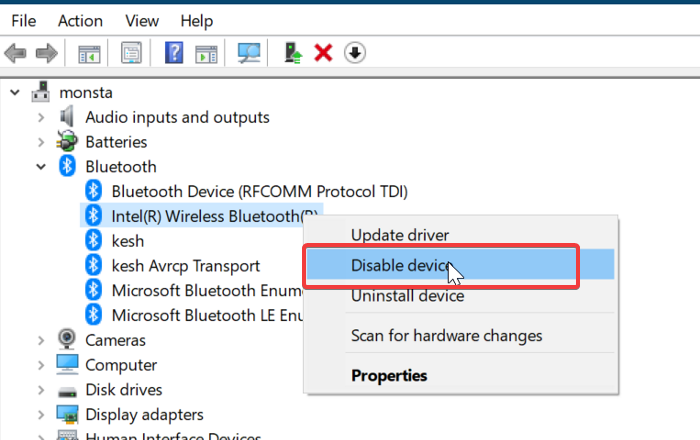Viewport: 700px width, 440px height.
Task: Select kesh Avrcp Transport label
Action: tap(185, 266)
